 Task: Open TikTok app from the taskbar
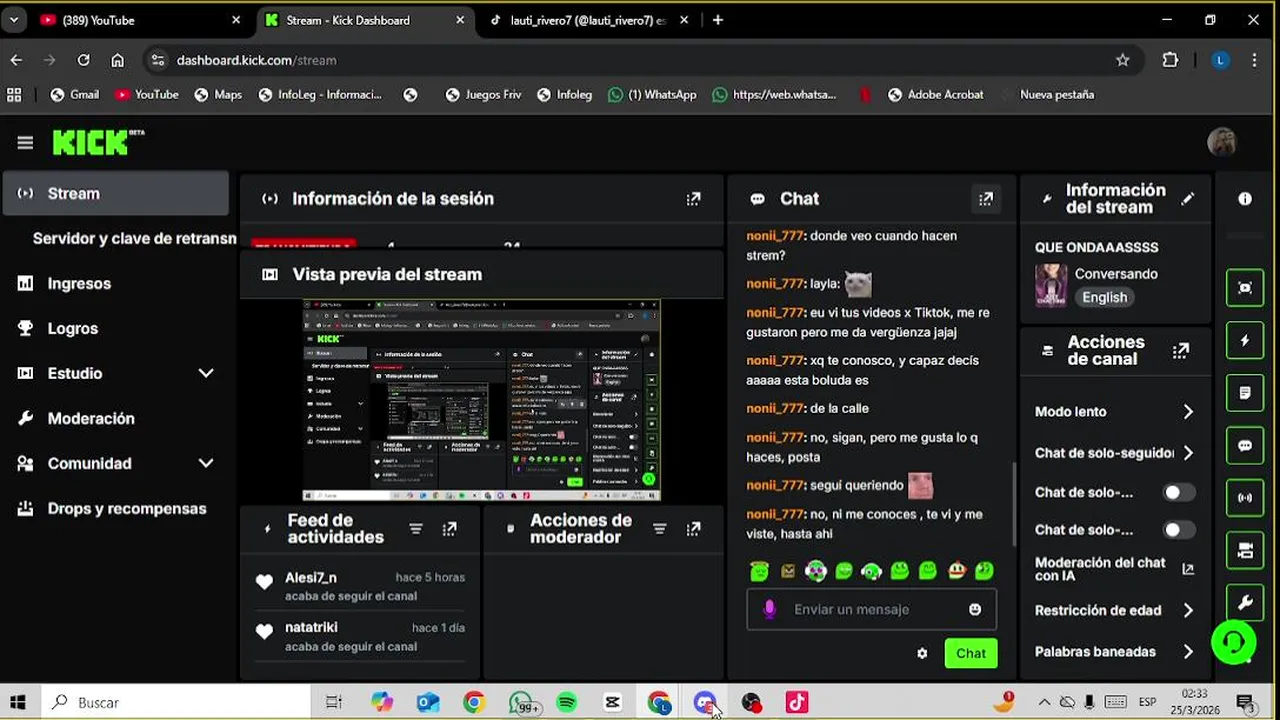(x=797, y=703)
